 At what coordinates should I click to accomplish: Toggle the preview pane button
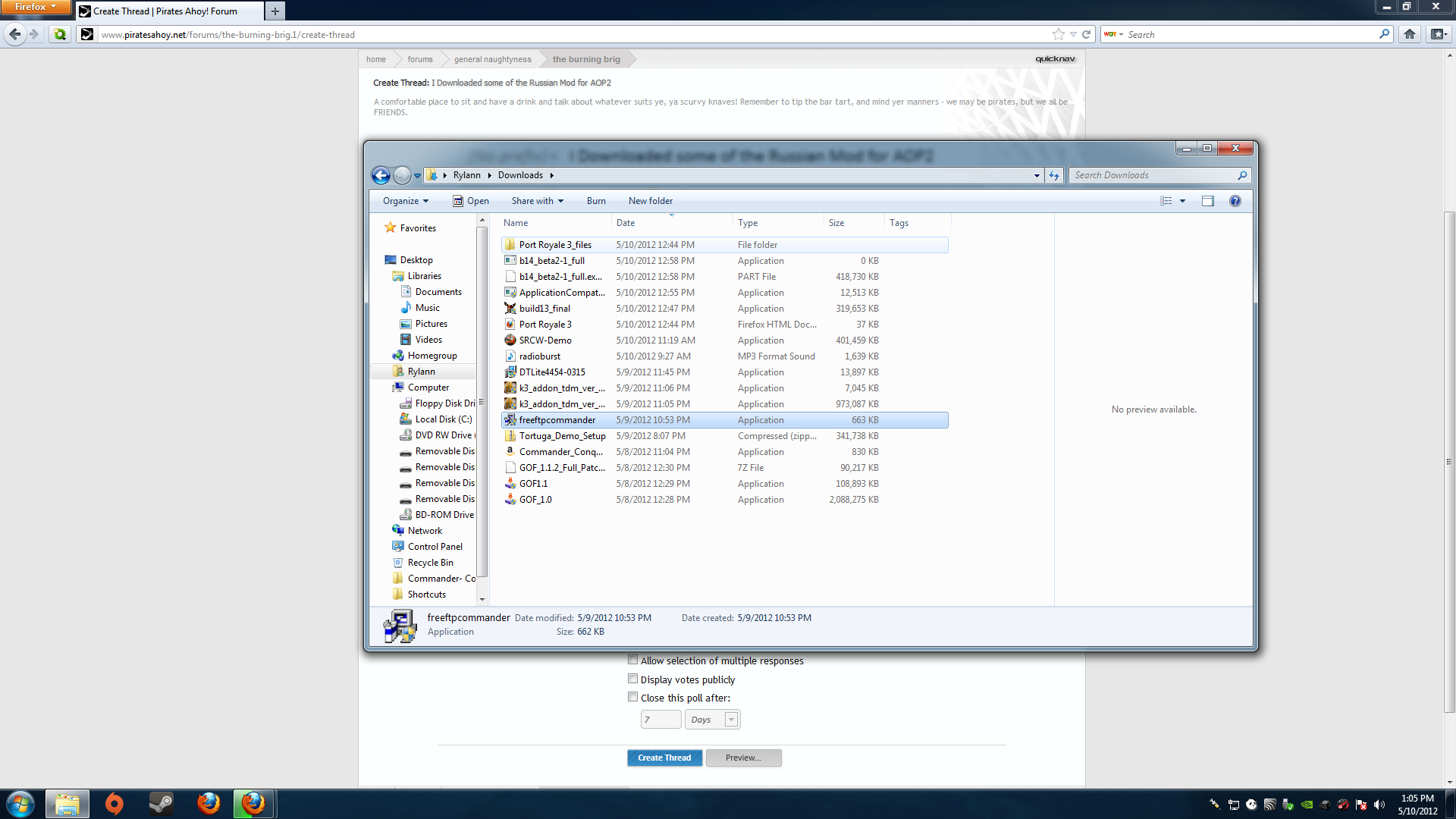1208,201
